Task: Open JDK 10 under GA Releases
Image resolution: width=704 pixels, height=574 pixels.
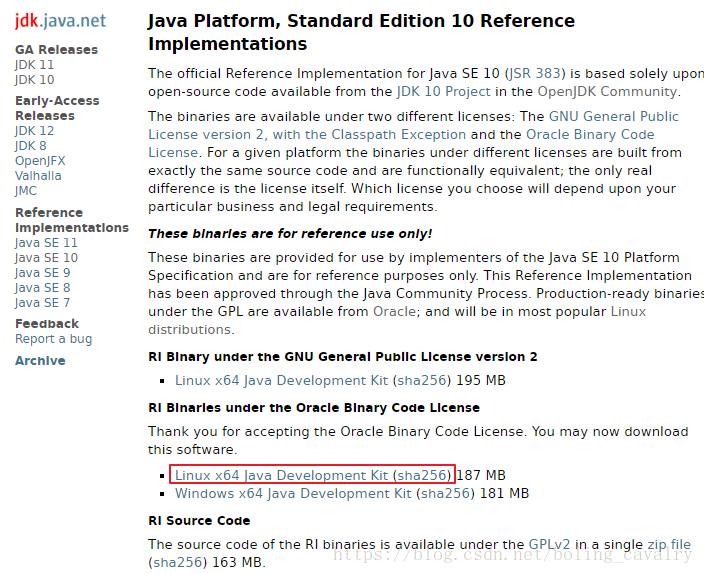Action: point(35,79)
